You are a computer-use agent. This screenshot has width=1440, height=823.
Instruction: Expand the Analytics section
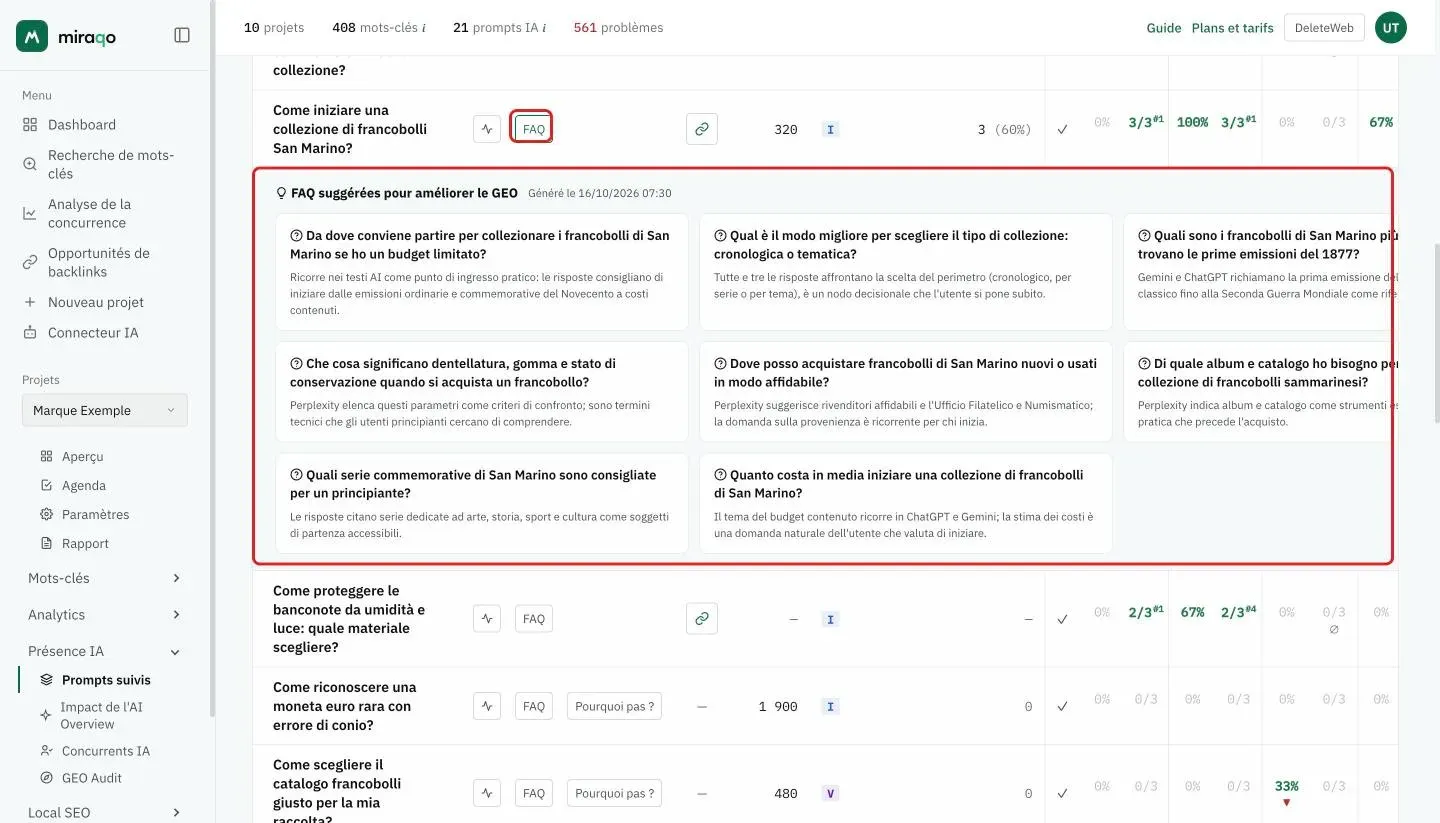click(104, 615)
